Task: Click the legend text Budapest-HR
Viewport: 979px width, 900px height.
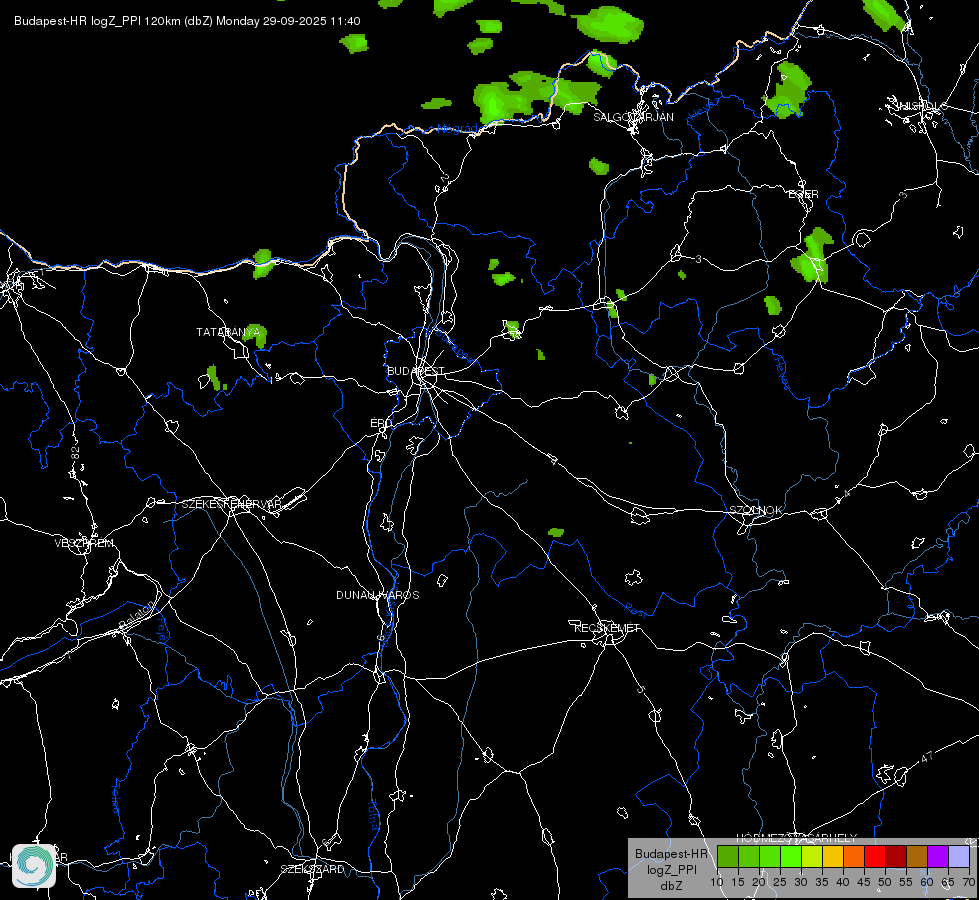Action: 671,854
